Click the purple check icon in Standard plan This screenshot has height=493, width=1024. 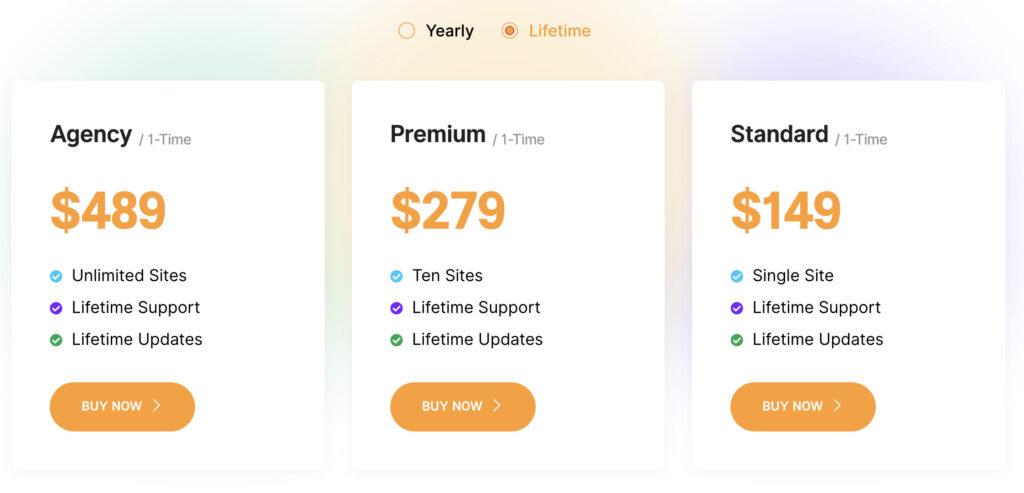(737, 308)
